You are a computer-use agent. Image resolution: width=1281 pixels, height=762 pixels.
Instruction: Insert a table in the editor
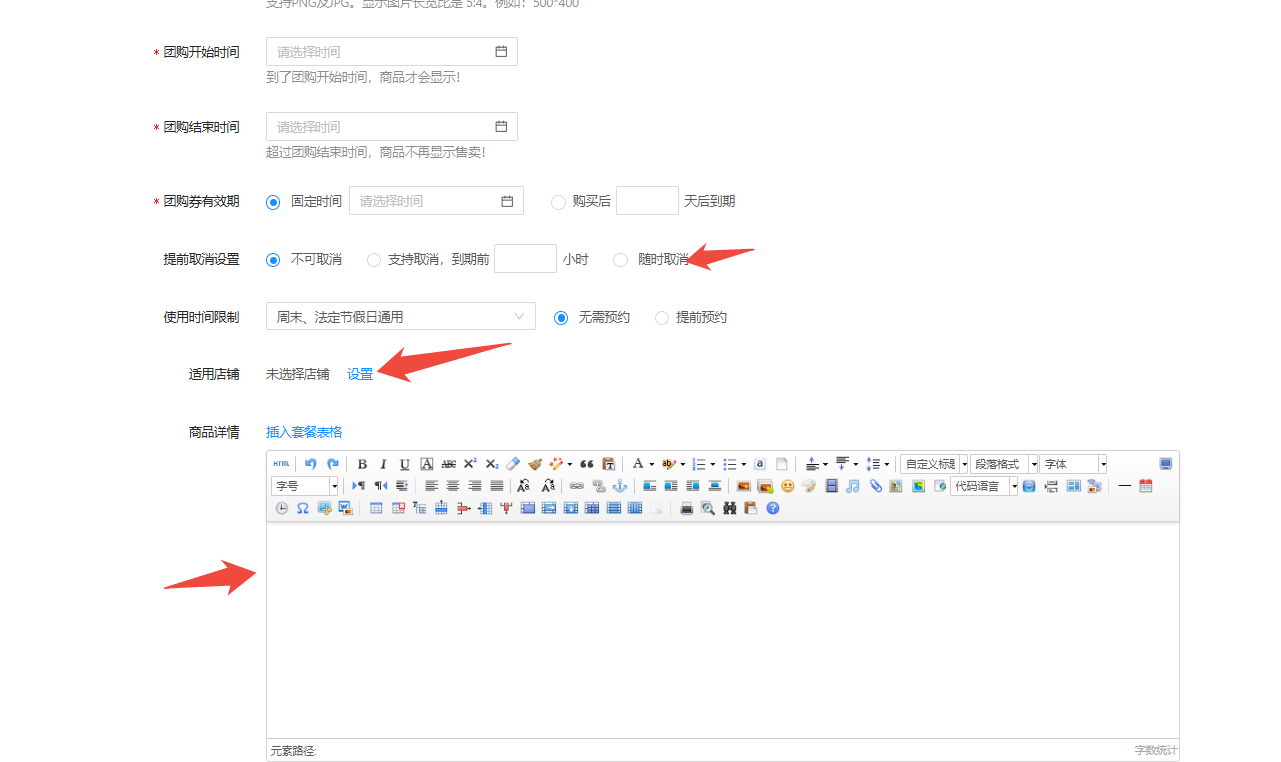click(376, 508)
